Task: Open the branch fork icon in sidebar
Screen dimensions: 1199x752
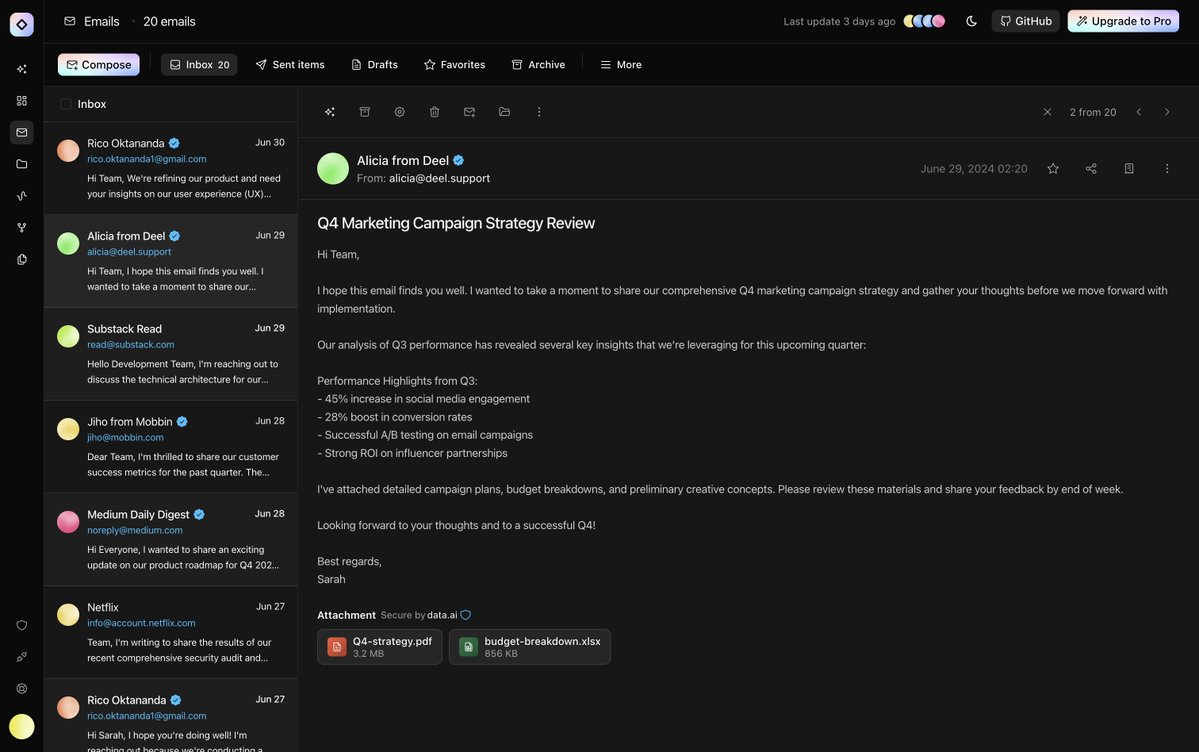Action: [21, 227]
